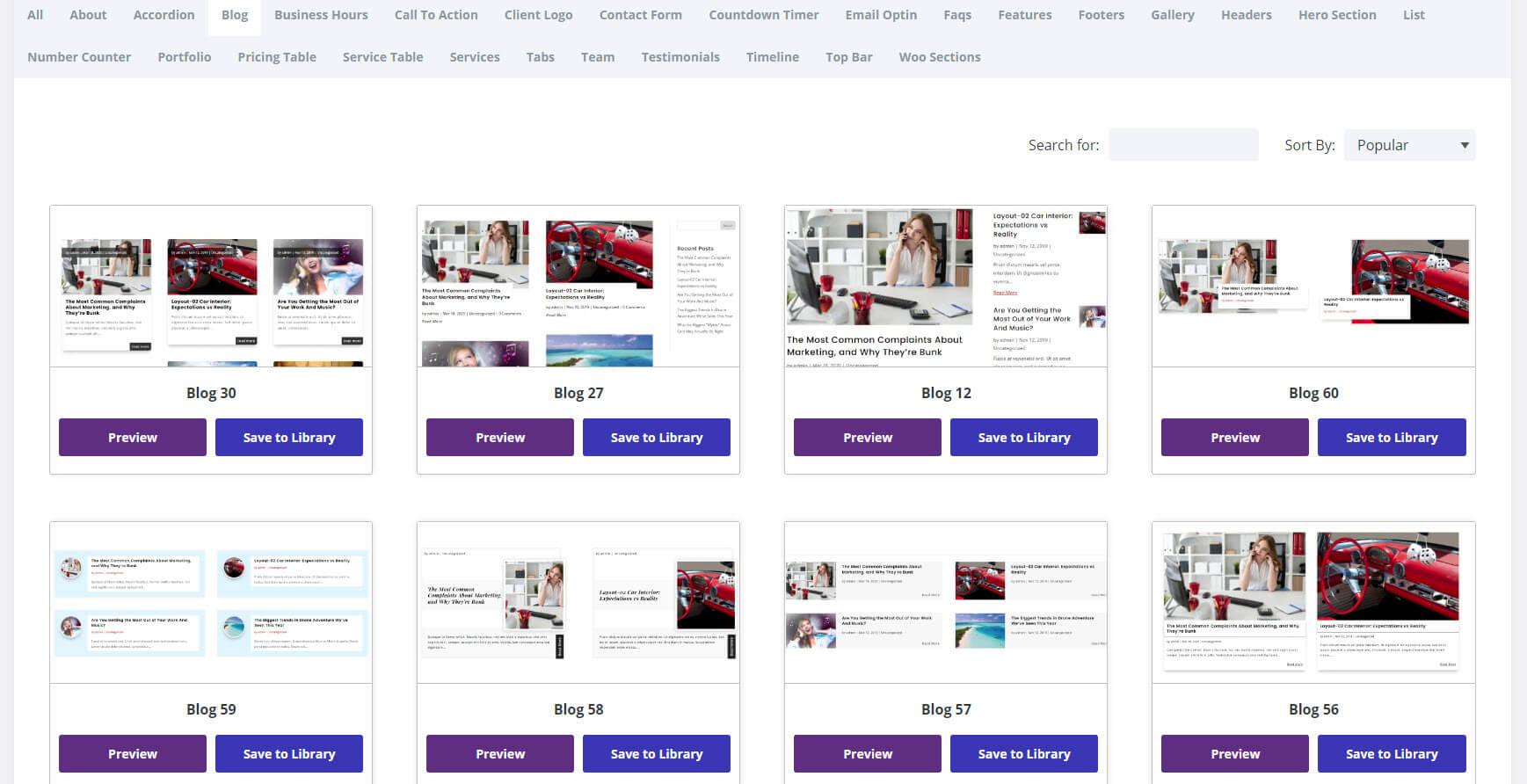Click the Blog 27 thumbnail image
1527x784 pixels.
(x=578, y=287)
